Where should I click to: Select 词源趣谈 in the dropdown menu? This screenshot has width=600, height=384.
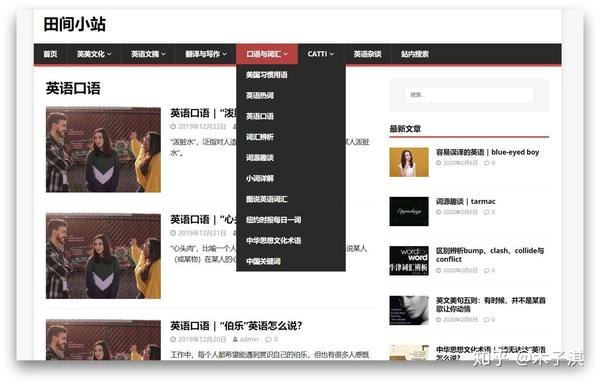tap(260, 158)
